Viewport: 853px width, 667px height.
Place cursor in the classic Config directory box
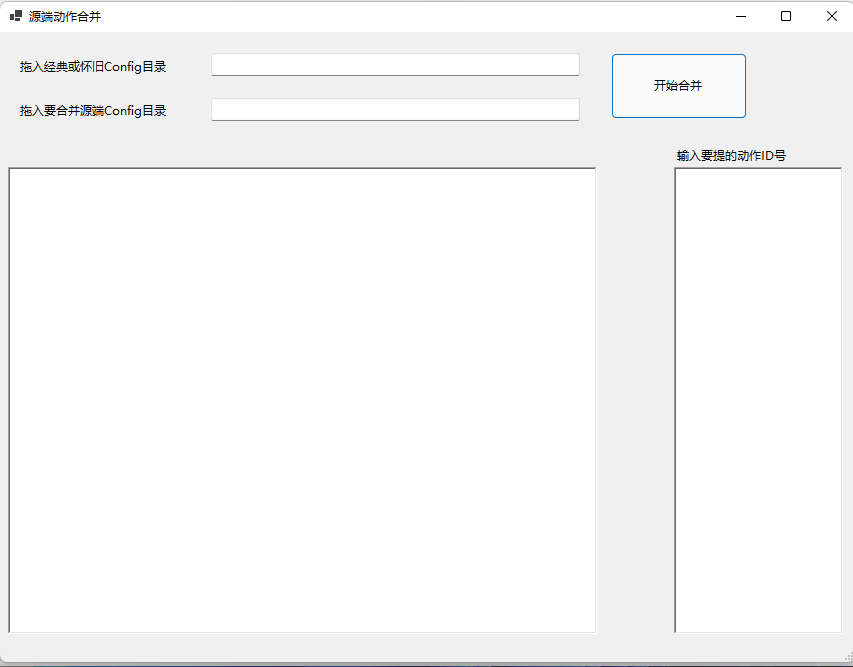tap(395, 65)
